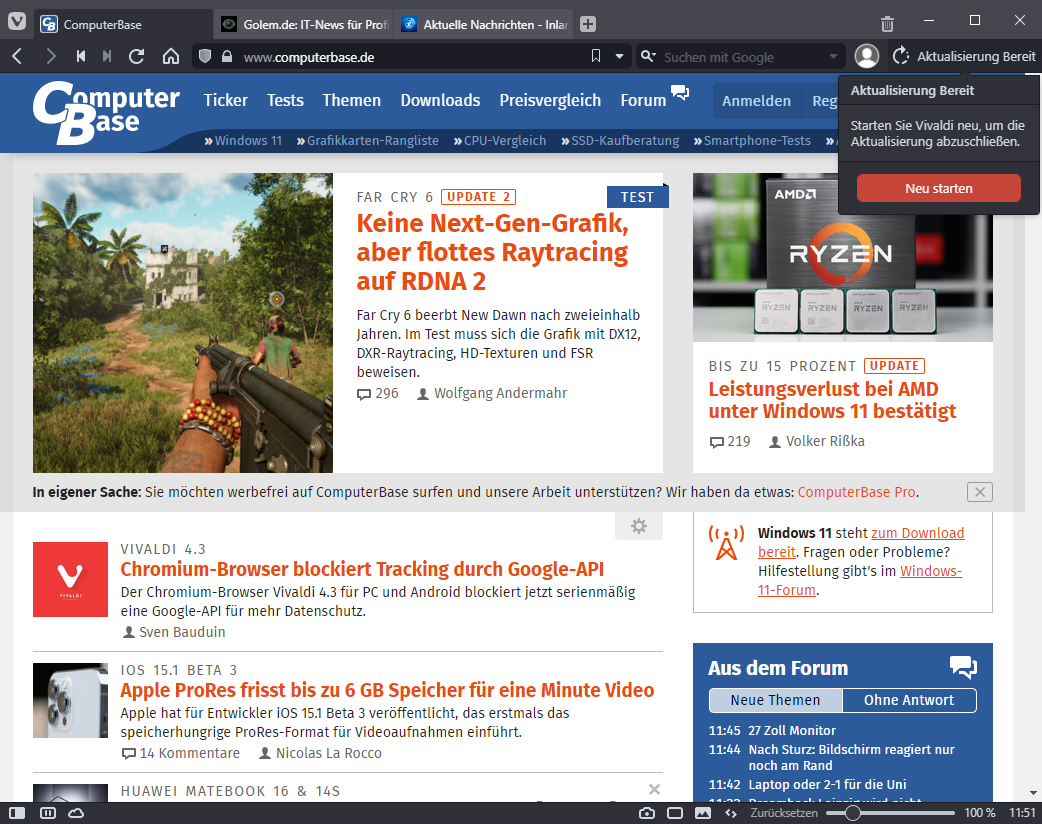
Task: Open the 14 Kommentare link
Action: pyautogui.click(x=181, y=754)
